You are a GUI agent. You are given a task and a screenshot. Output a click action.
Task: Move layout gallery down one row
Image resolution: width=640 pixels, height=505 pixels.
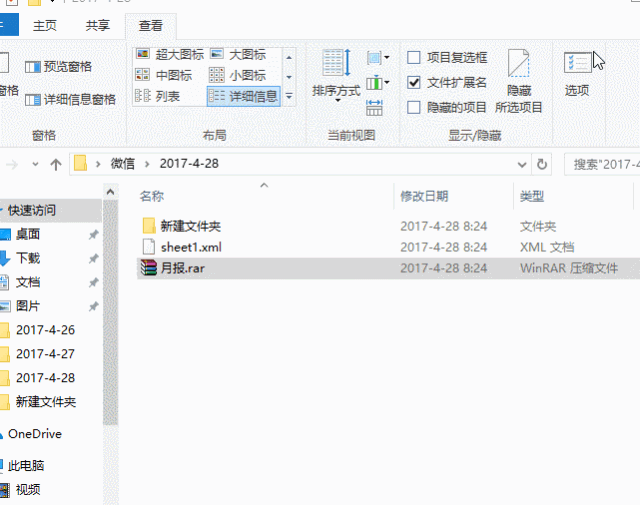pyautogui.click(x=289, y=77)
